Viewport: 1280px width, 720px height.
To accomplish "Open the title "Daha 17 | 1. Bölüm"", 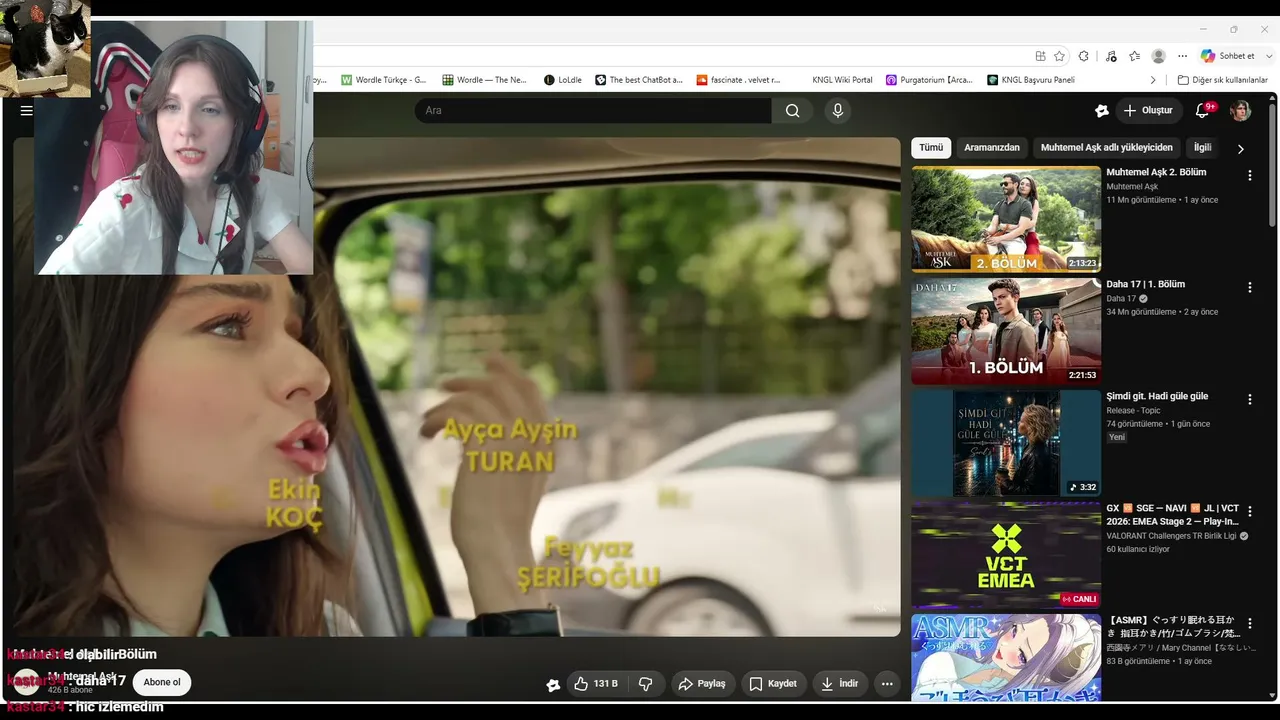I will click(x=1145, y=284).
